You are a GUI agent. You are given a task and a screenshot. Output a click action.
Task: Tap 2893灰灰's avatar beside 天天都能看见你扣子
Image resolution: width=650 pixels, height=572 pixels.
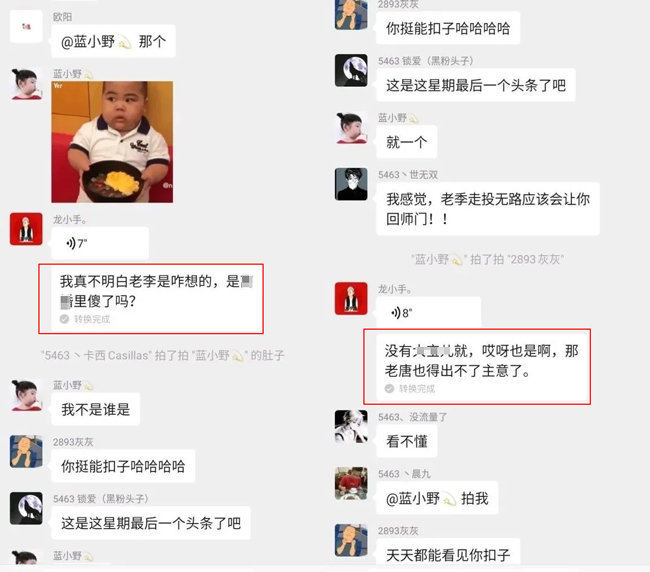pyautogui.click(x=351, y=540)
